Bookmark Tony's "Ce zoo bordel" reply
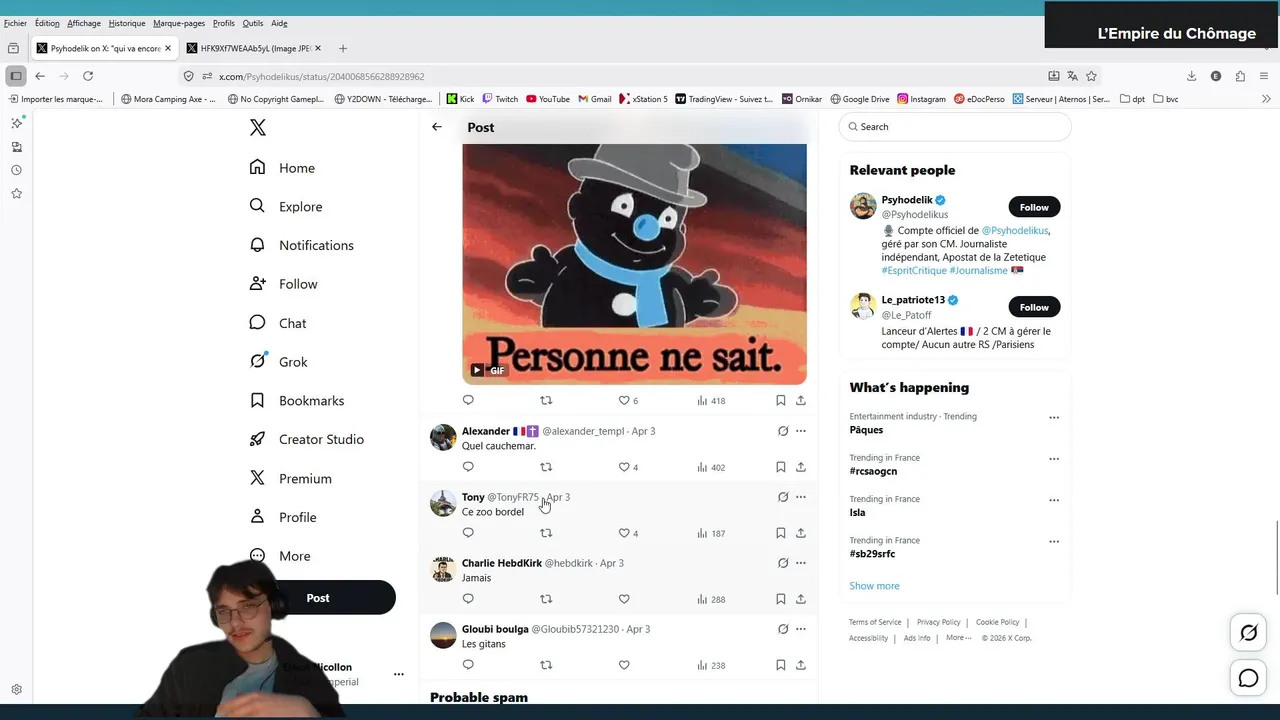This screenshot has width=1280, height=720. click(x=781, y=533)
